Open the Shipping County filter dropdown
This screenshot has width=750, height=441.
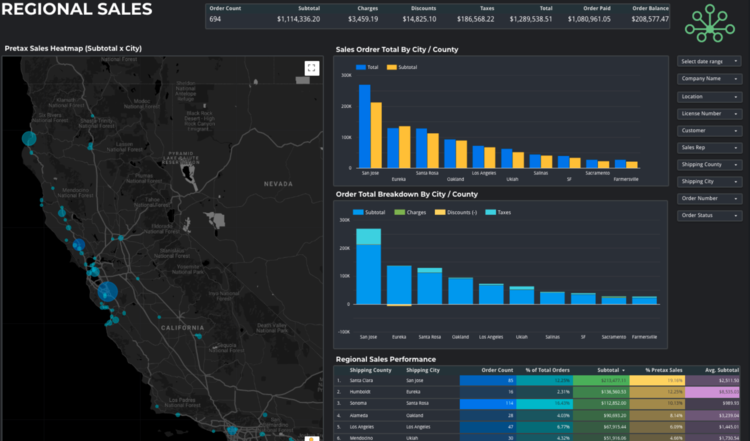[x=709, y=164]
